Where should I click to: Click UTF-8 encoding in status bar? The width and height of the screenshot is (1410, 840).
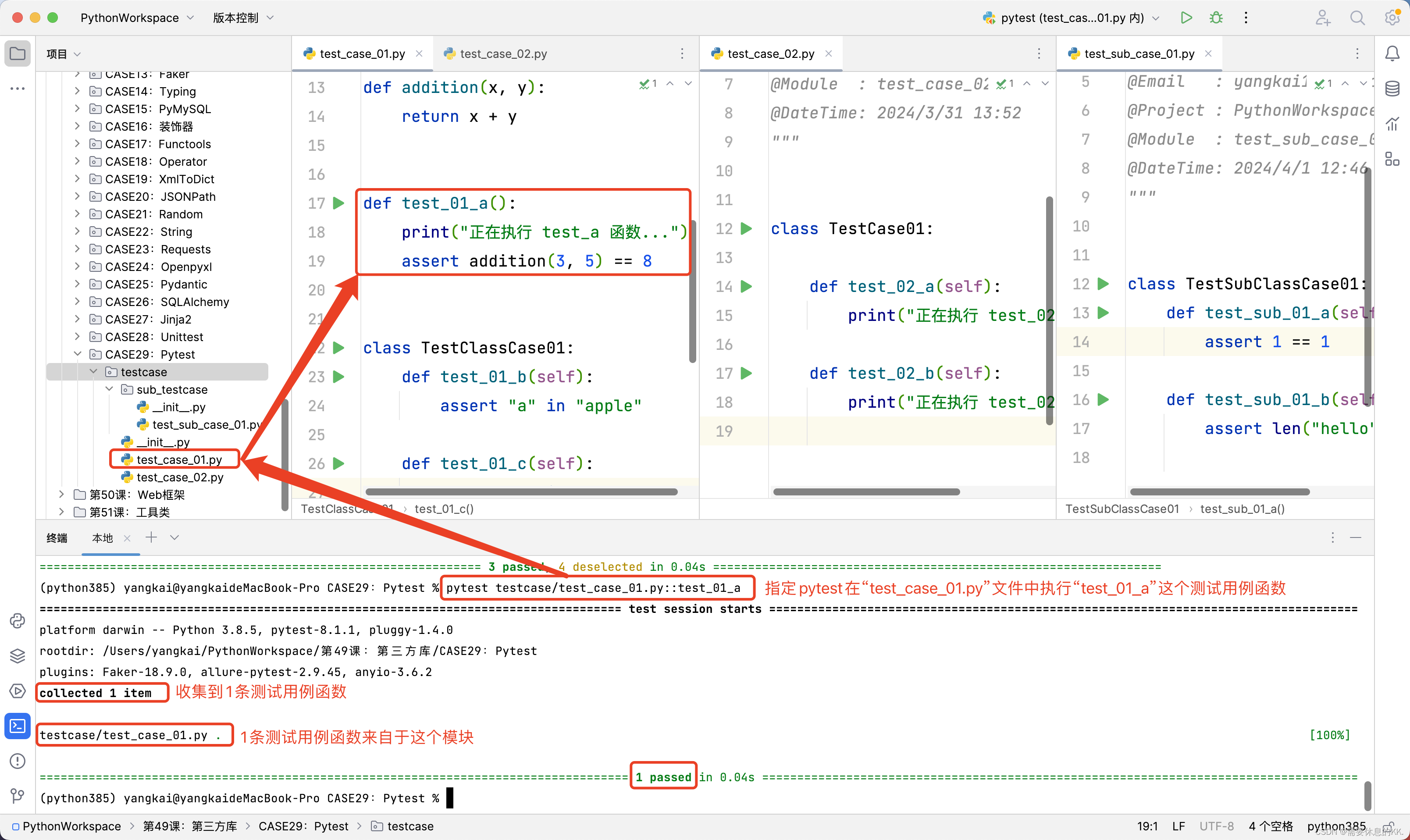(x=1216, y=826)
